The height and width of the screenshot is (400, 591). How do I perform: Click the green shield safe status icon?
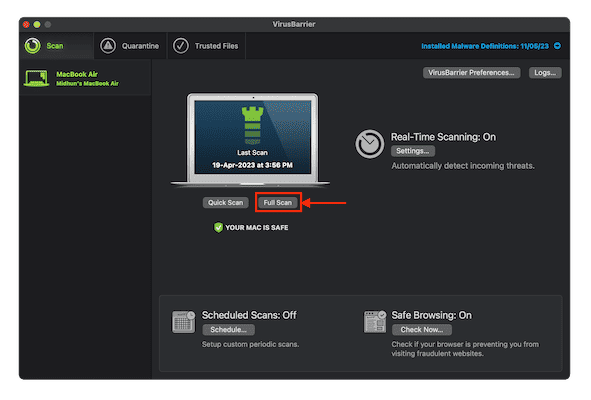click(x=218, y=227)
